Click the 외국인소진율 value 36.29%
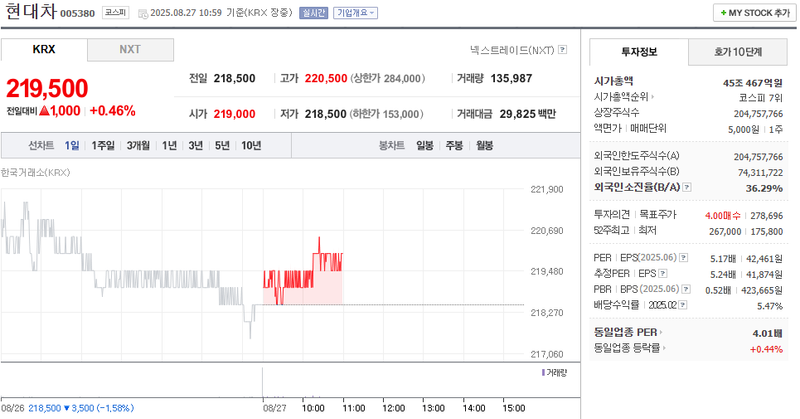Screen dimensions: 800x419 pyautogui.click(x=764, y=188)
